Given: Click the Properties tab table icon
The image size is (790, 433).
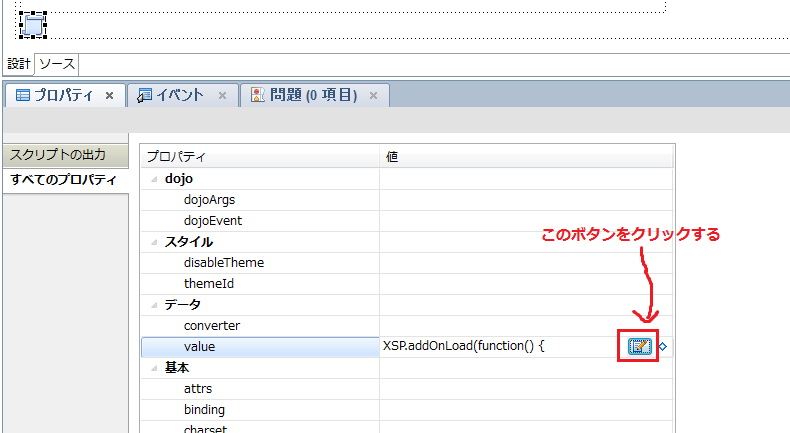Looking at the screenshot, I should tap(23, 95).
